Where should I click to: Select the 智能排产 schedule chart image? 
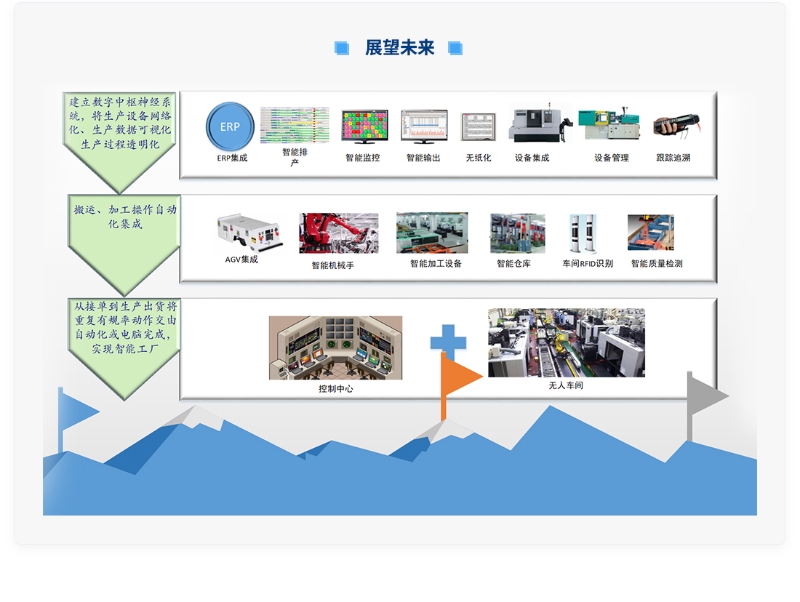(294, 125)
